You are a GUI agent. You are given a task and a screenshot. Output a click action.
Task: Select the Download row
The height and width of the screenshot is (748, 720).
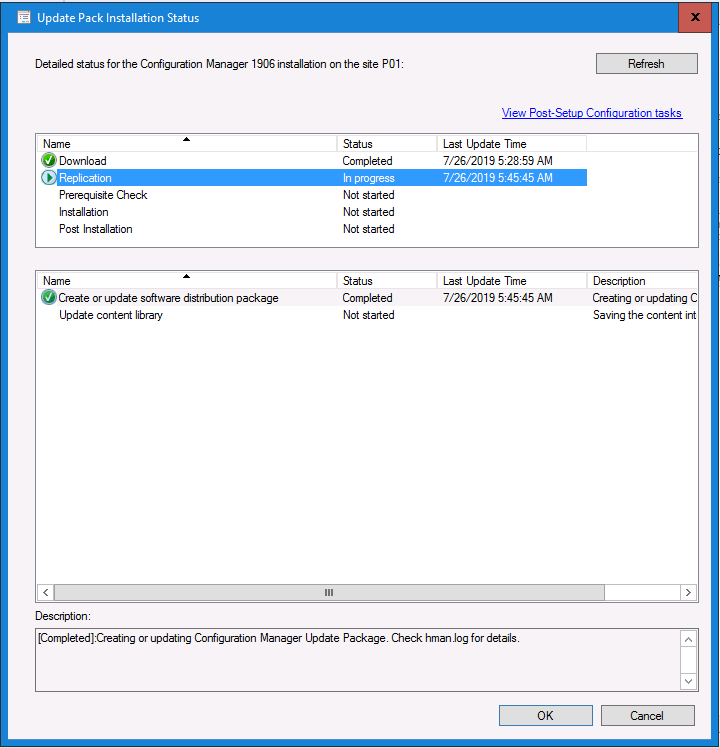coord(313,161)
